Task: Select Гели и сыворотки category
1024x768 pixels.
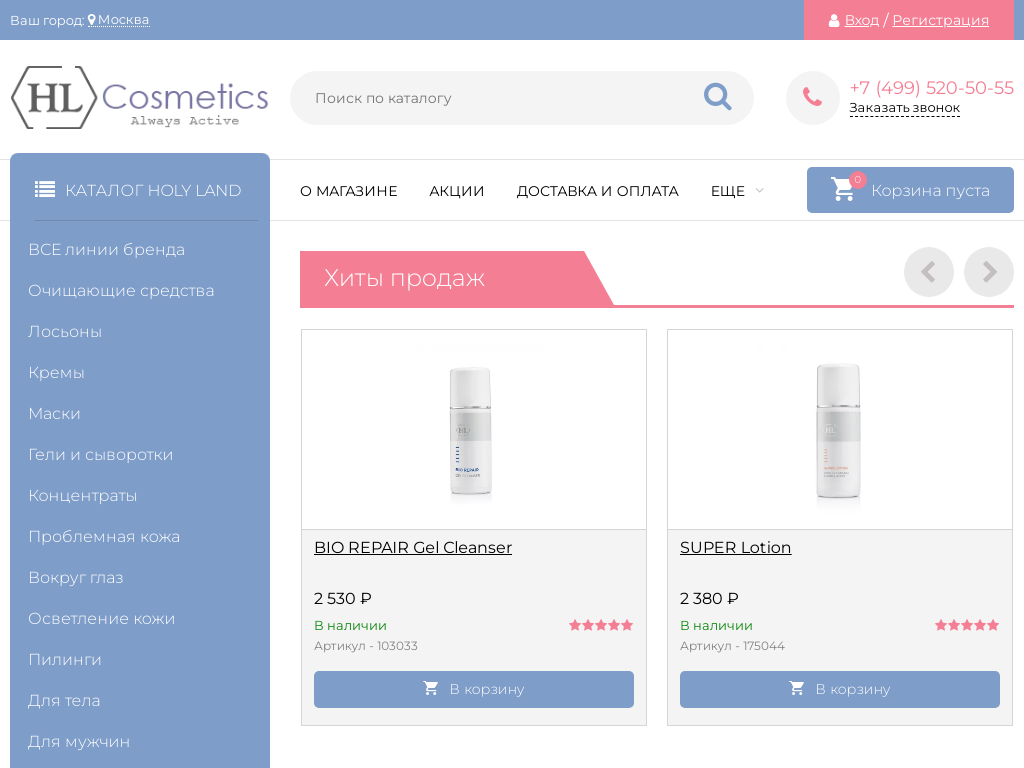Action: point(101,455)
